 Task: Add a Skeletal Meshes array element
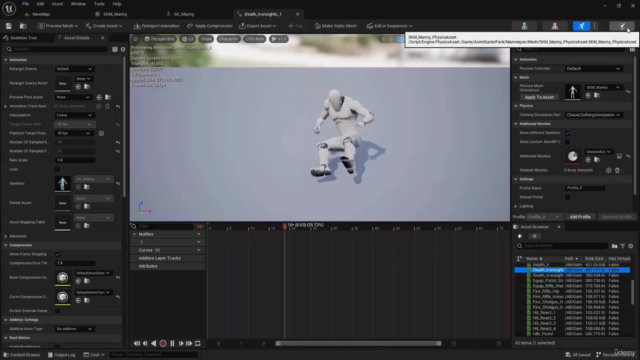(609, 170)
